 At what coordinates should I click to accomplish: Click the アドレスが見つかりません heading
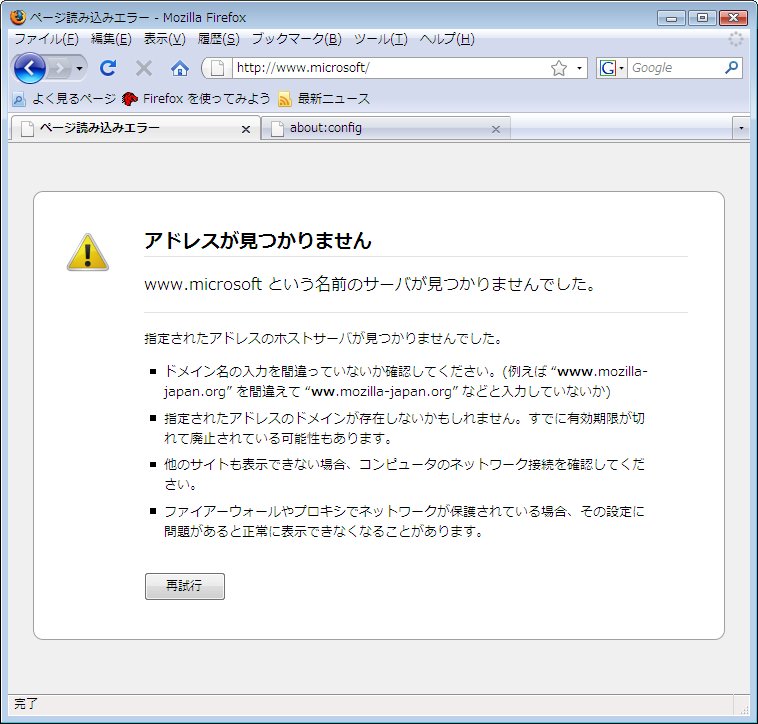(258, 240)
